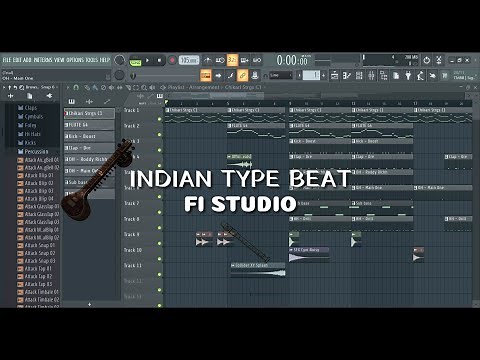
Task: Click the Record button
Action: point(172,61)
